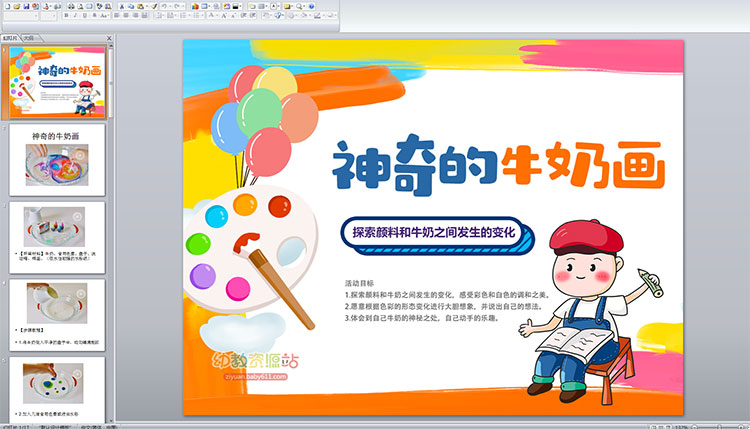Viewport: 750px width, 429px height.
Task: Click the Text box A icon
Action: pyautogui.click(x=273, y=6)
